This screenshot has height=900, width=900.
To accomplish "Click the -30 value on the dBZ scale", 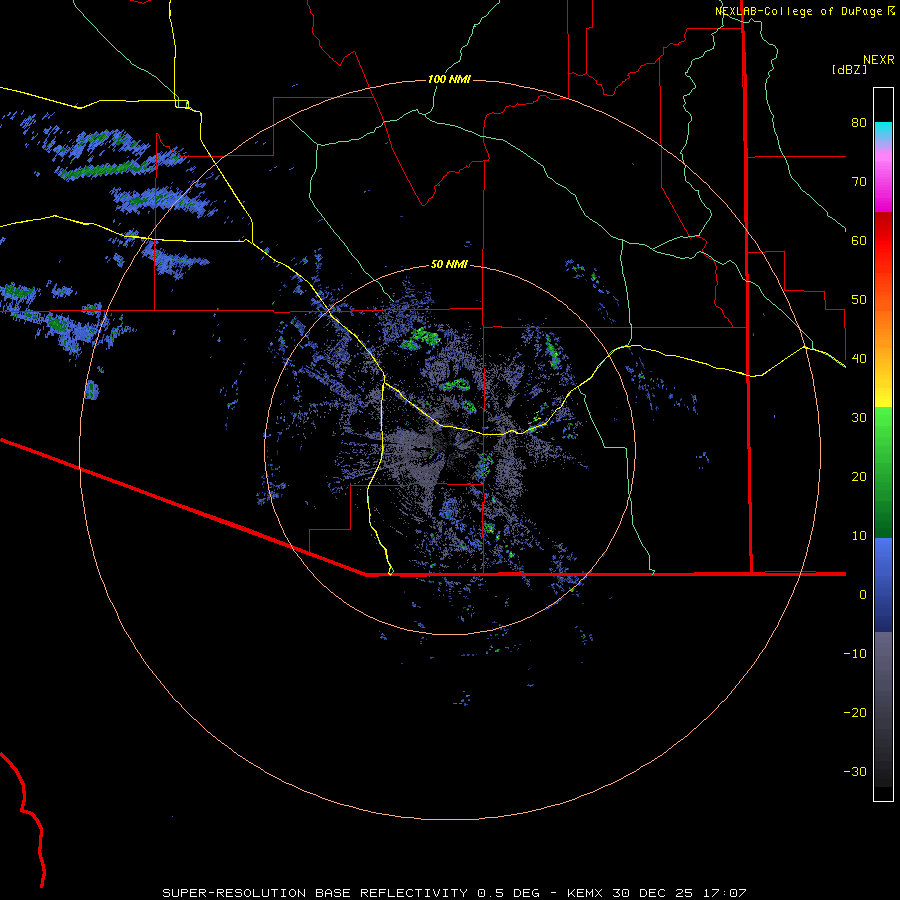I will point(855,772).
